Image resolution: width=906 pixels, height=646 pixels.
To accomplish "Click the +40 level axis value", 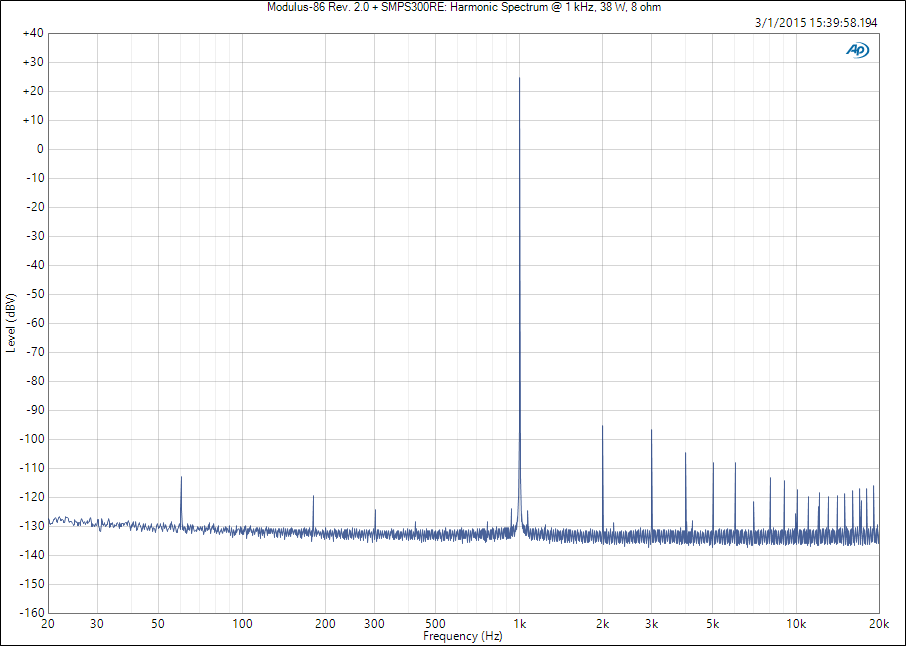I will (x=33, y=33).
